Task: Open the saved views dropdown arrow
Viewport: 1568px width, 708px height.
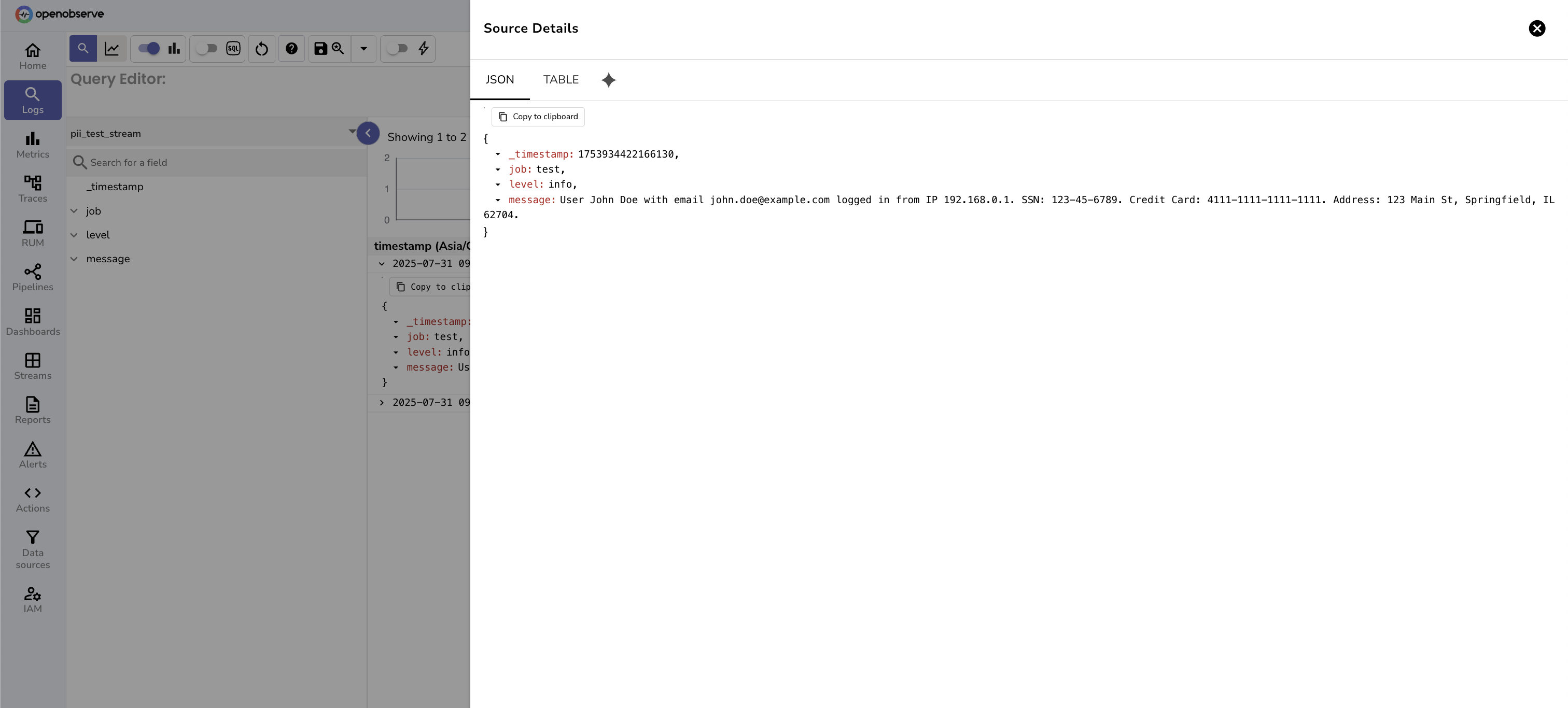Action: coord(364,49)
